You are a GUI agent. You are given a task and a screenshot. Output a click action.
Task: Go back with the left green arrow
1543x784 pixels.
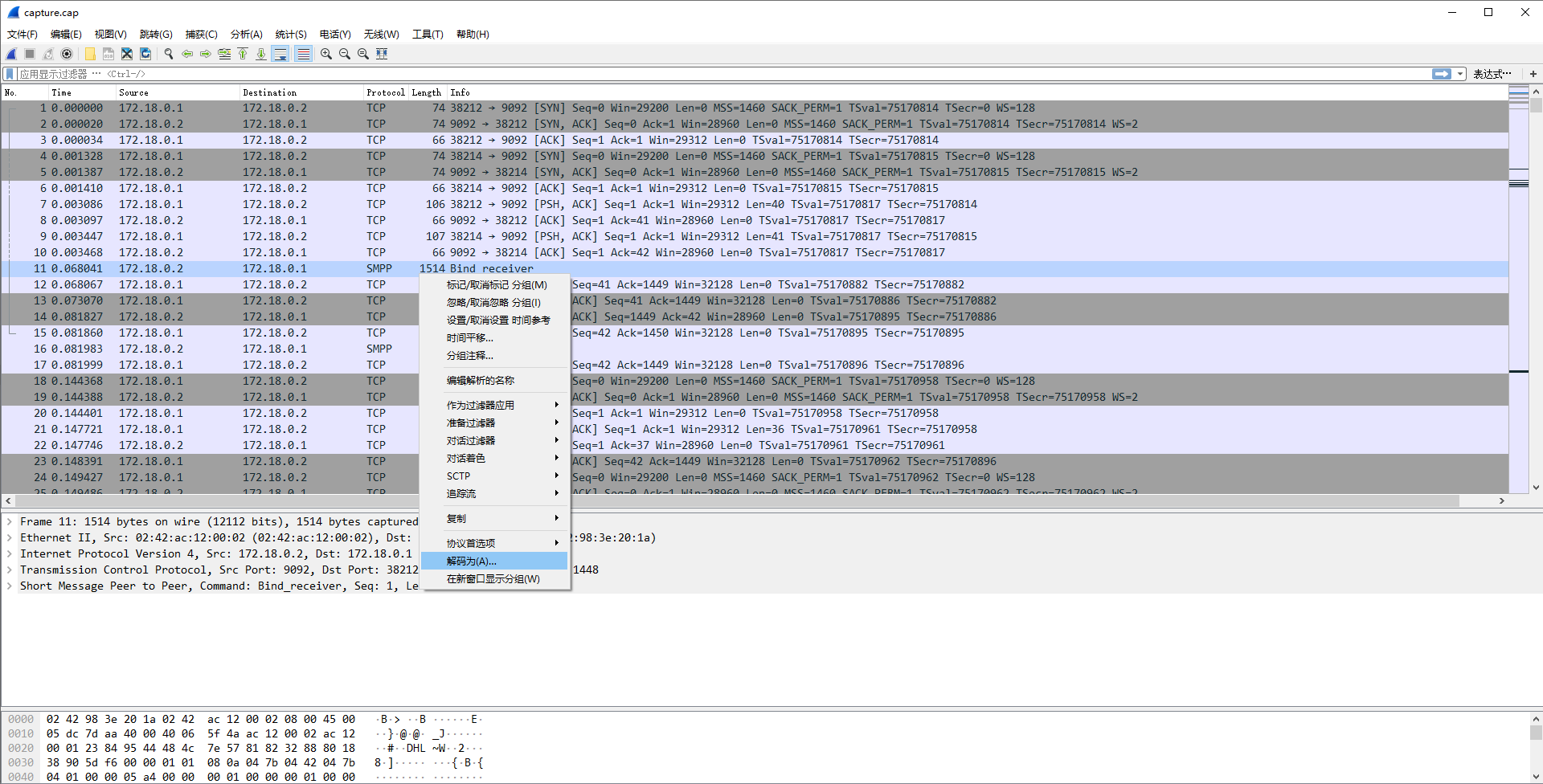187,54
